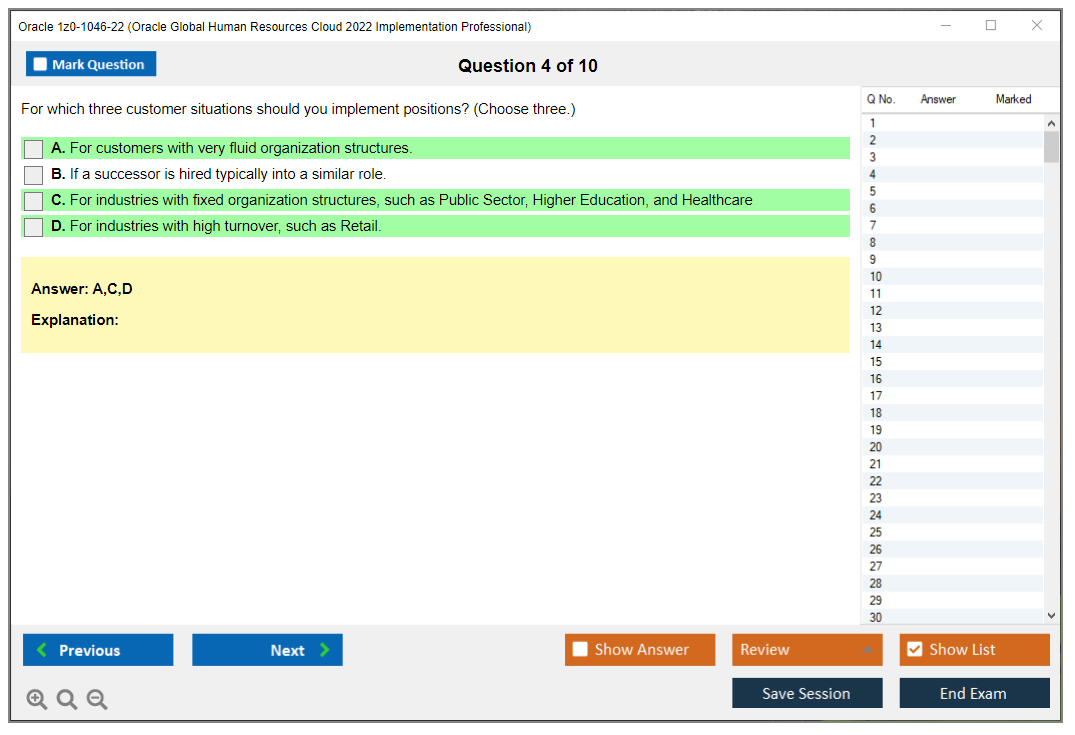Screen dimensions: 1075x735
Task: Click the End Exam button
Action: coord(974,693)
